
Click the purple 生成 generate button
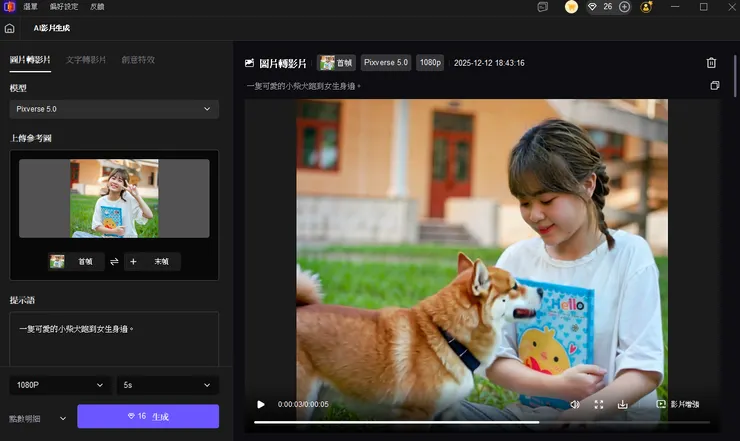[148, 416]
